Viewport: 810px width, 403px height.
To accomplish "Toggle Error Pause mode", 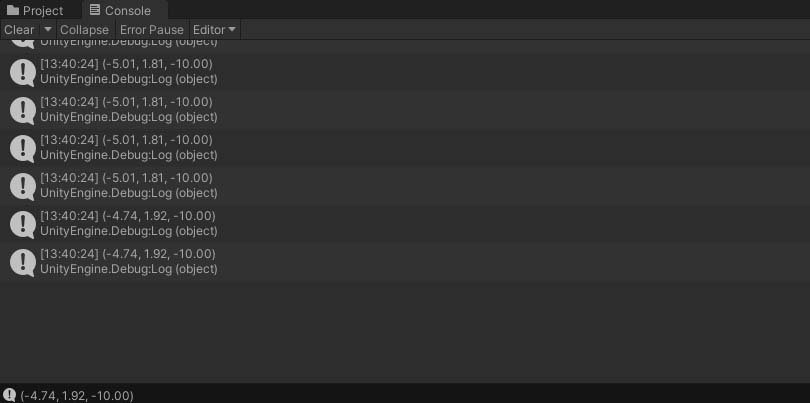I will (x=151, y=30).
